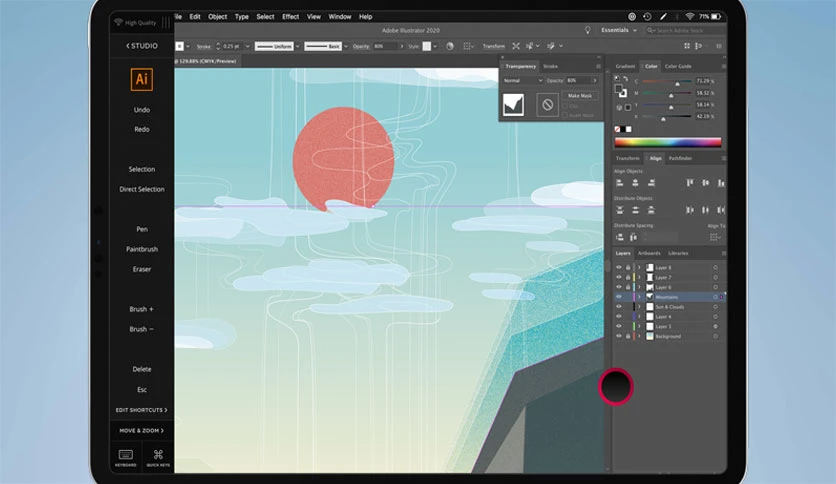Click the Transform link in control bar
Viewport: 836px width, 484px height.
(494, 46)
